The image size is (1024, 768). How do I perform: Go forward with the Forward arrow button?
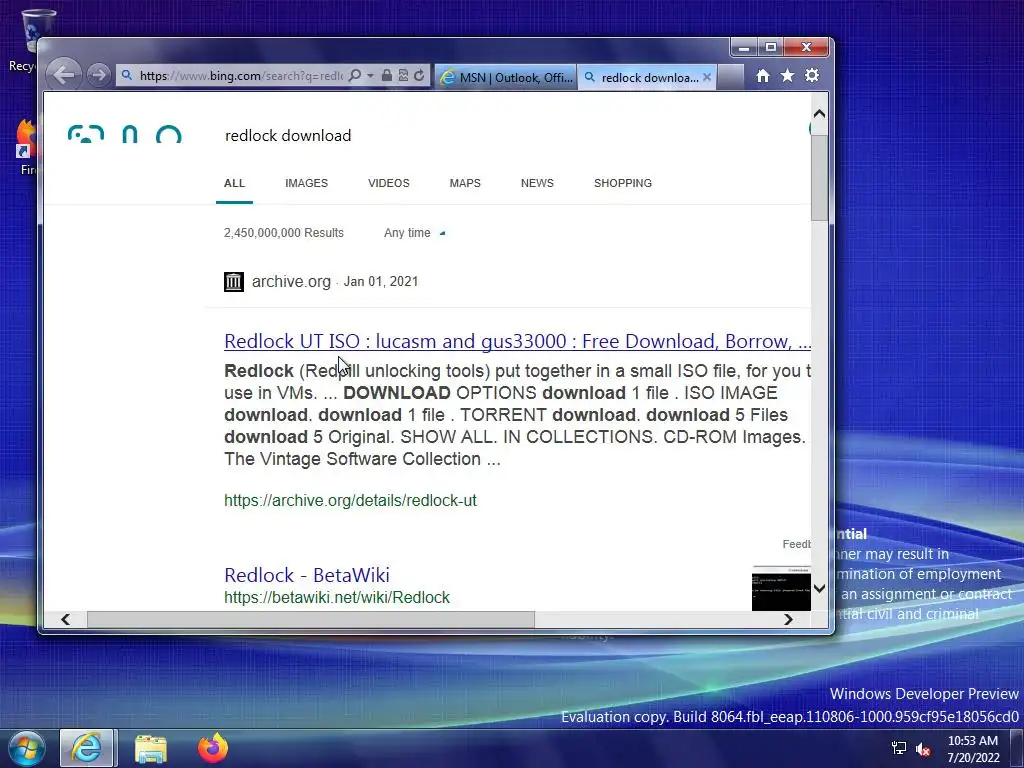tap(99, 75)
